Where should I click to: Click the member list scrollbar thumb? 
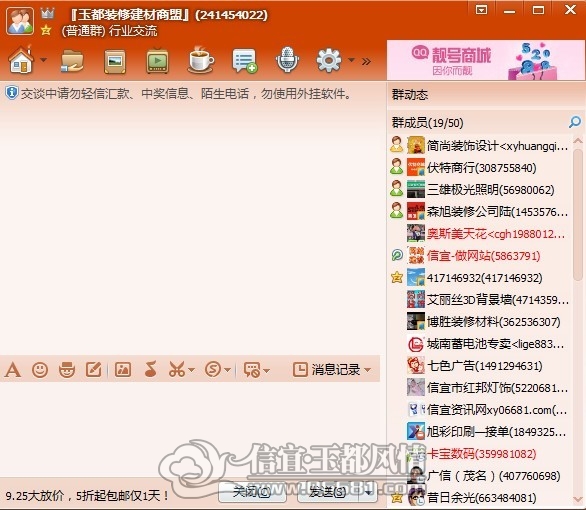(x=578, y=215)
